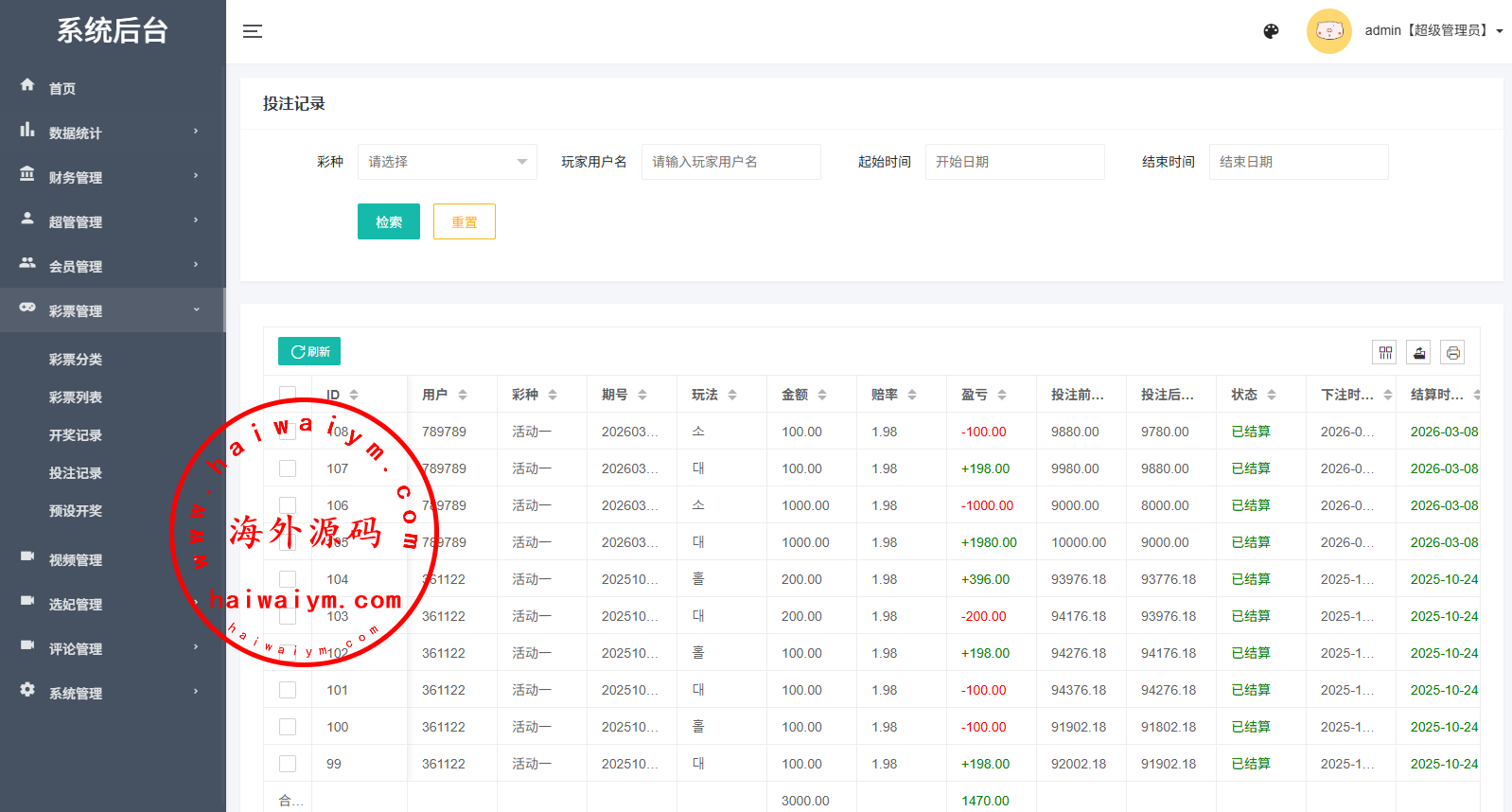Click the export table icon

pos(1419,352)
